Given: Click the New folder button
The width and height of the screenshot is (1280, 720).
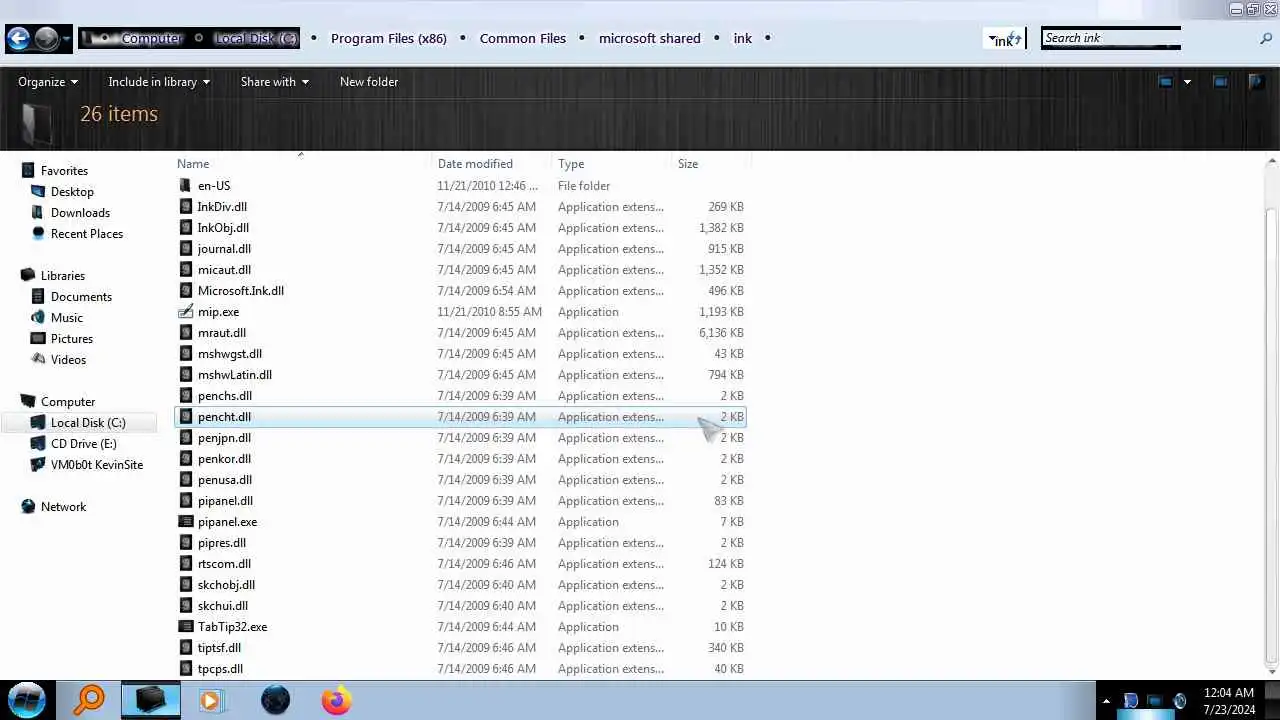Looking at the screenshot, I should click(x=369, y=82).
